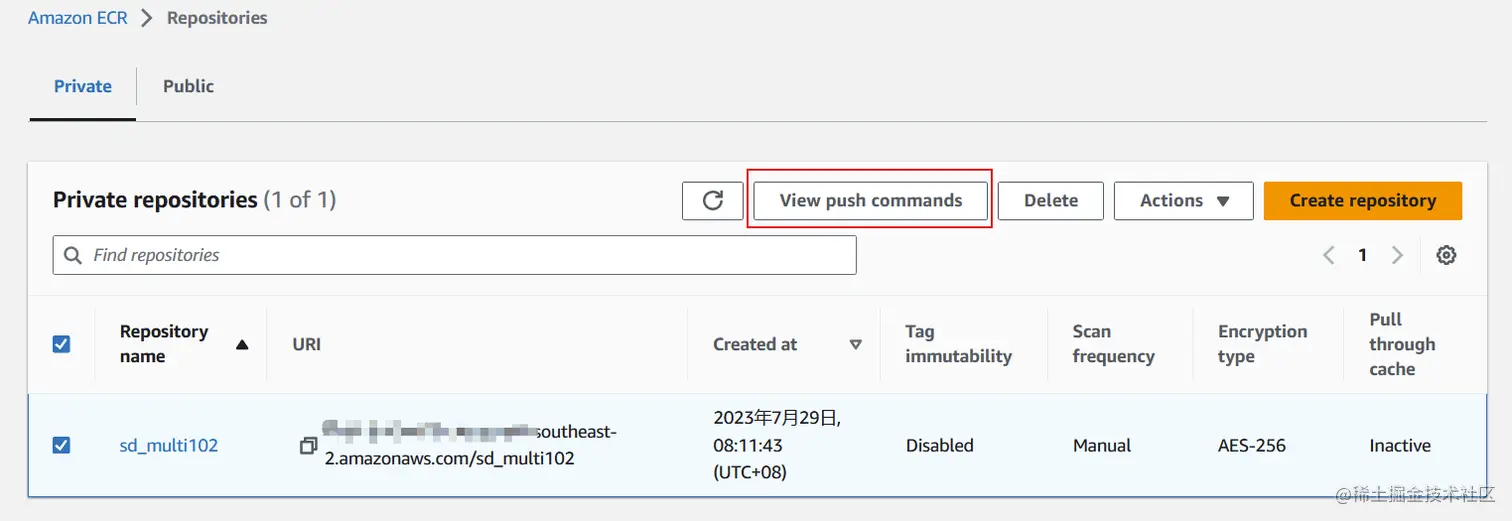Go to next page arrow
Viewport: 1512px width, 521px height.
(x=1397, y=255)
